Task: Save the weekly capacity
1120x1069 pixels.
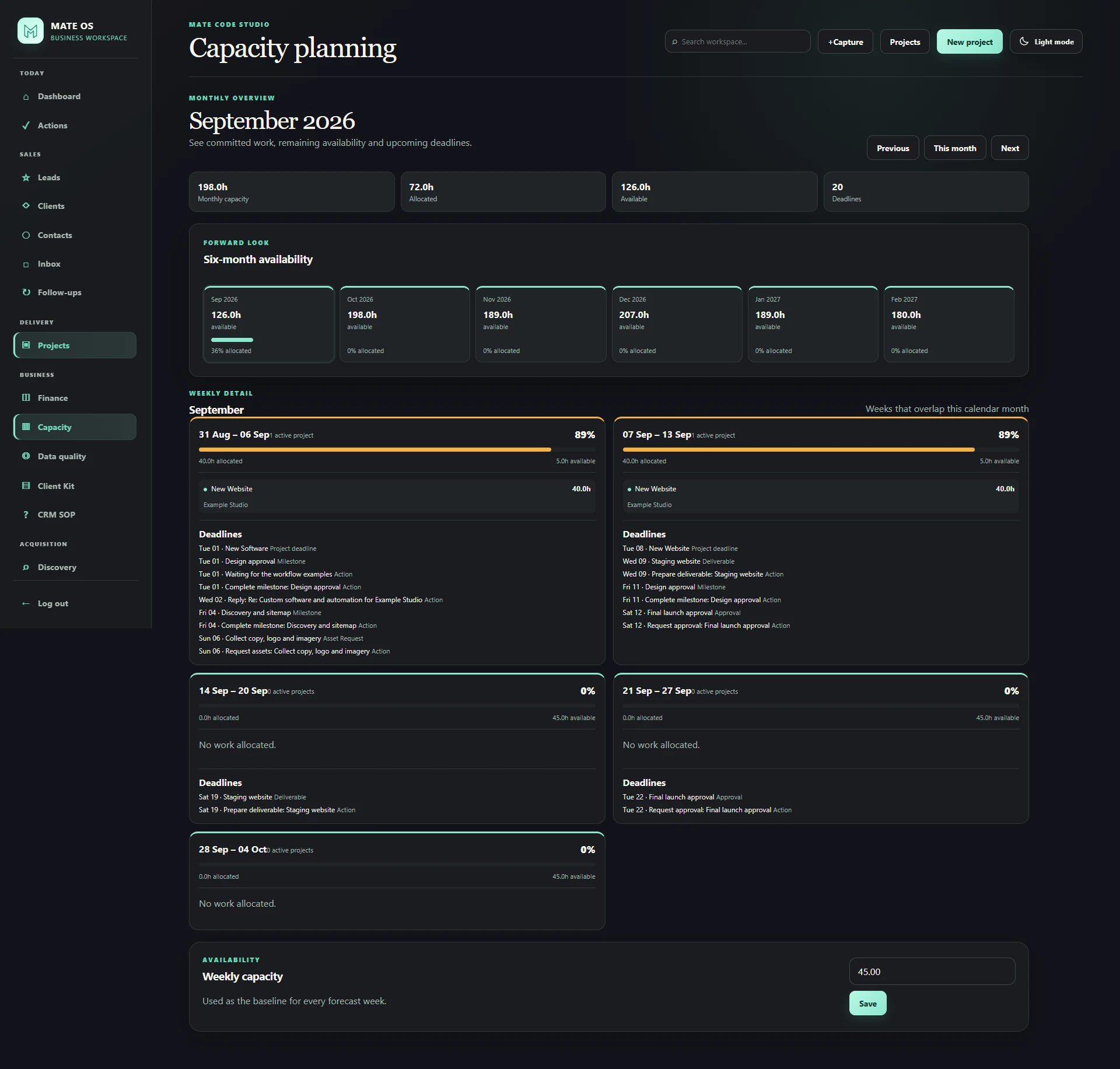Action: coord(867,1004)
